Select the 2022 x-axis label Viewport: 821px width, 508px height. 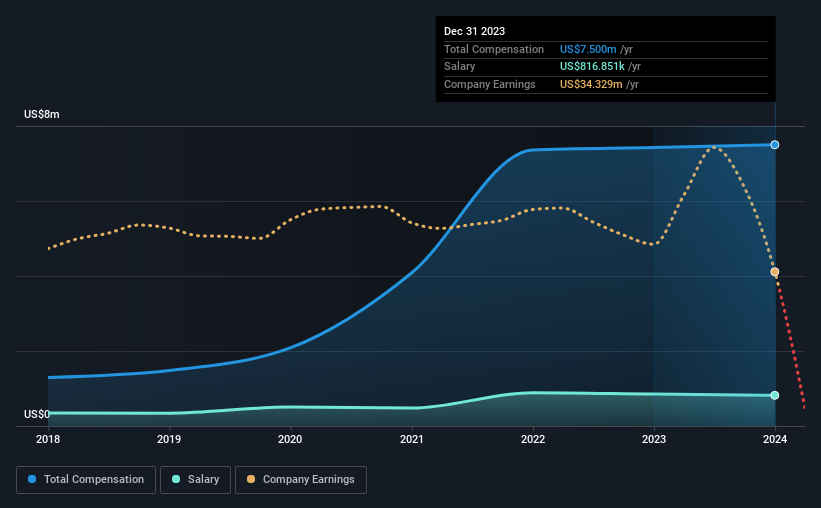533,439
